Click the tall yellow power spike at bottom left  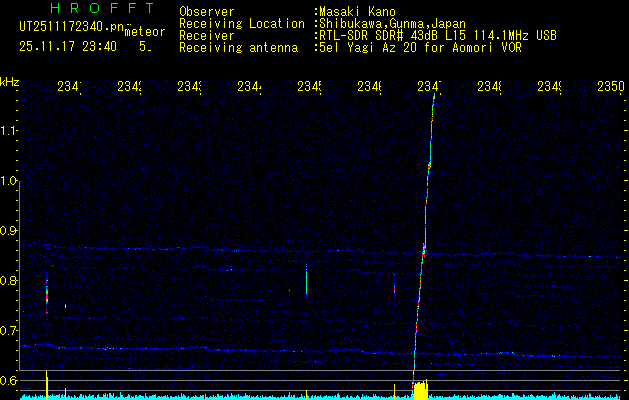[x=47, y=385]
